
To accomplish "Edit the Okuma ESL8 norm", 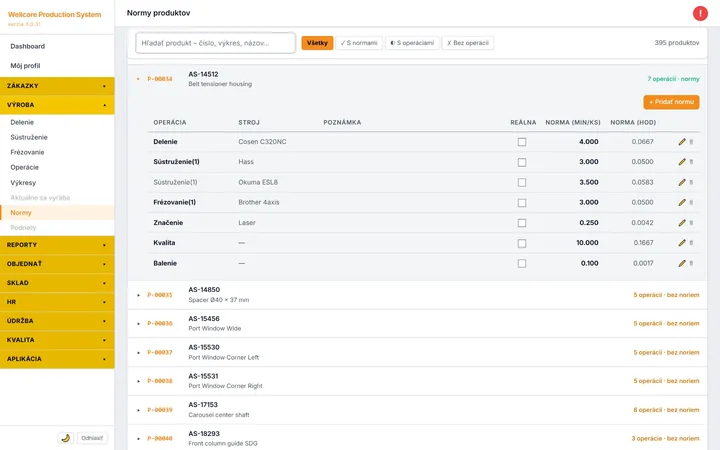I will tap(682, 182).
